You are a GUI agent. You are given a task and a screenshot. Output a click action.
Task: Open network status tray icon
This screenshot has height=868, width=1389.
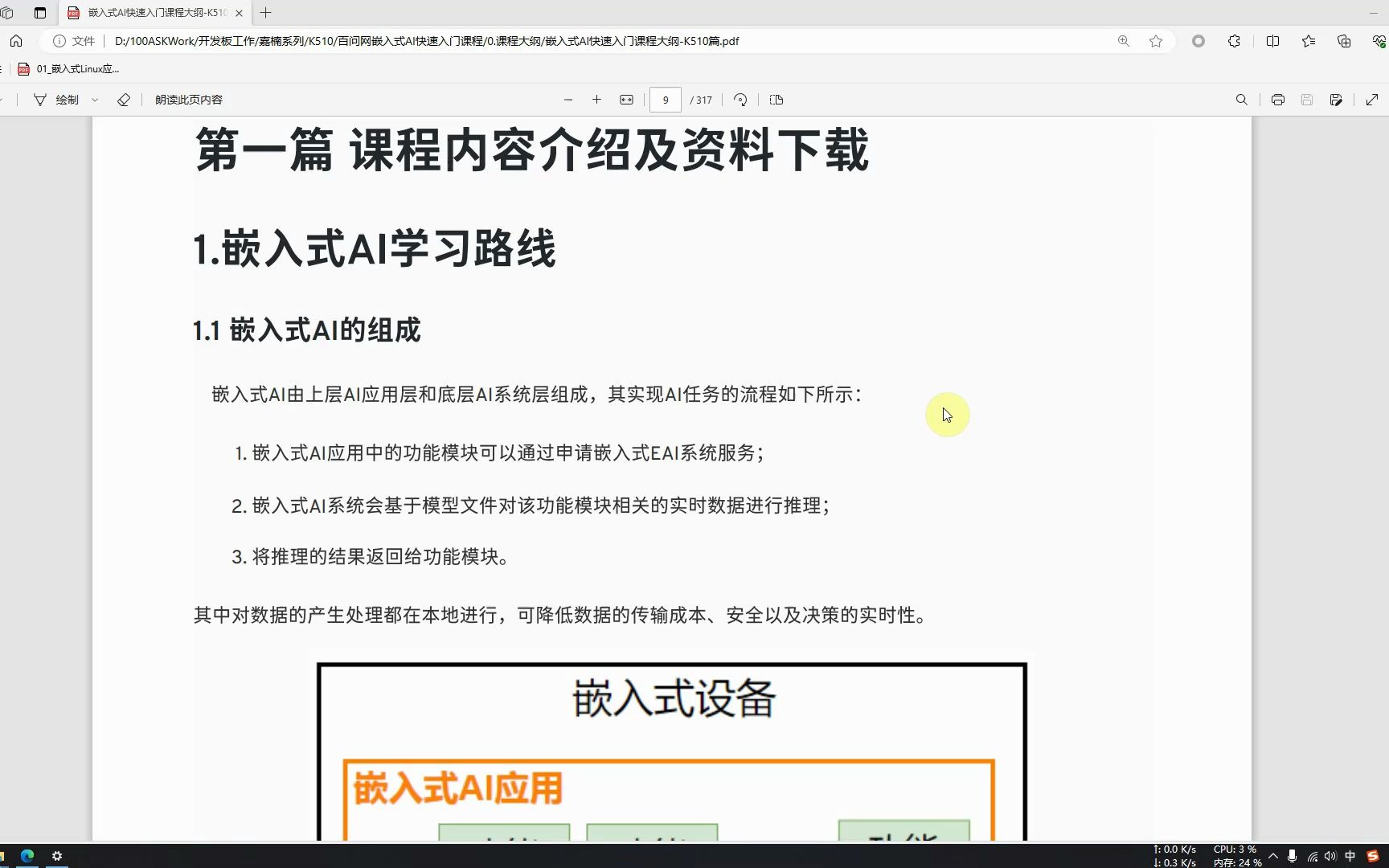tap(1312, 856)
